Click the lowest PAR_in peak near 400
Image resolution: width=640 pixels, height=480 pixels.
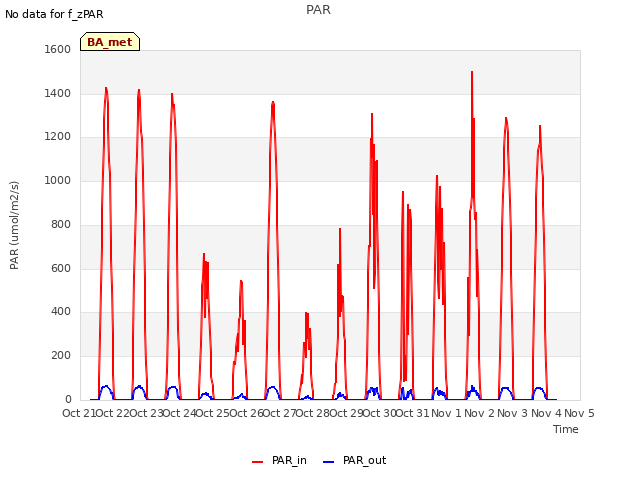(x=307, y=313)
